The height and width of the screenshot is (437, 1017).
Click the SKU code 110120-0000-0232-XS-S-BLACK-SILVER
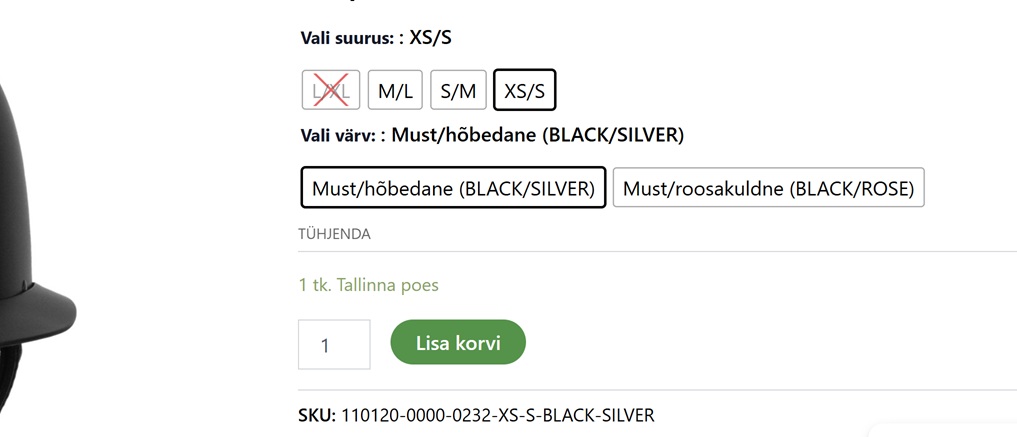[x=497, y=414]
